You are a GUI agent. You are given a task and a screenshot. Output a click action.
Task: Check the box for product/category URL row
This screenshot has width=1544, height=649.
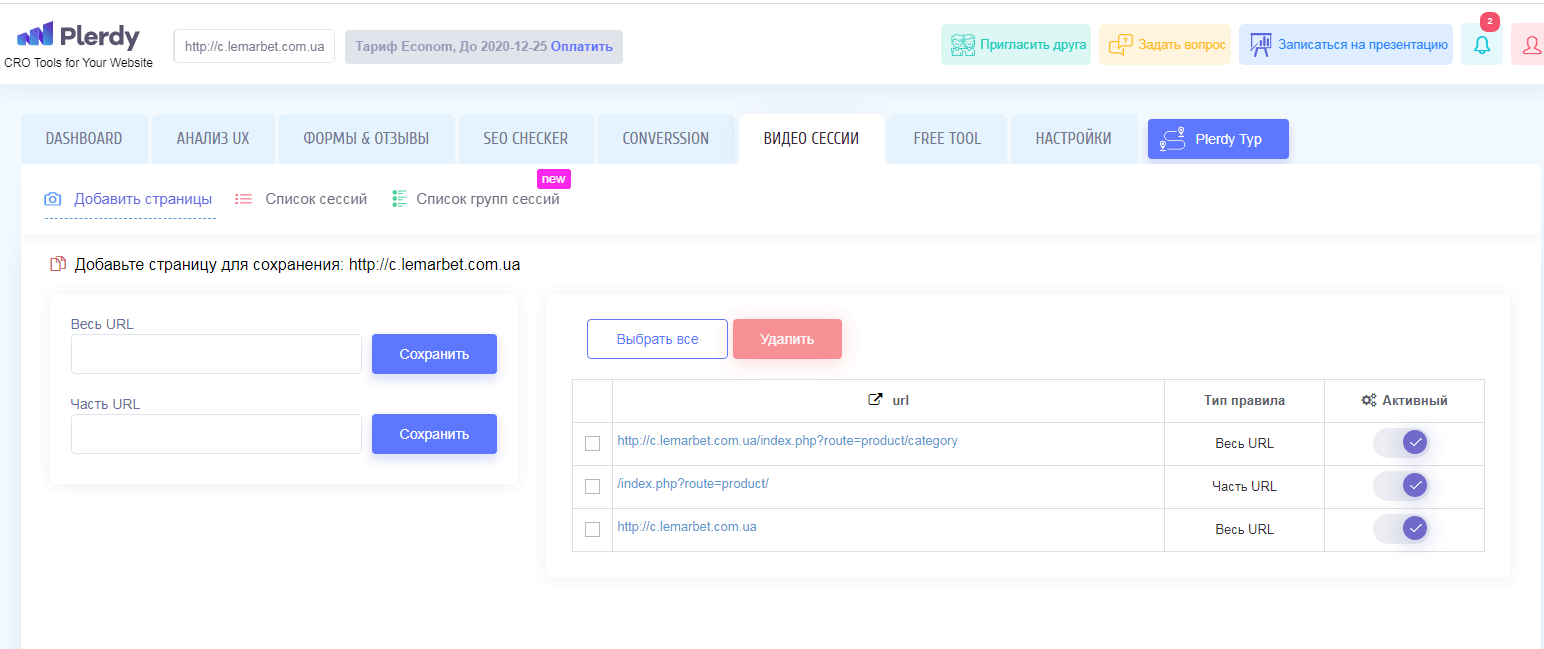pos(592,443)
